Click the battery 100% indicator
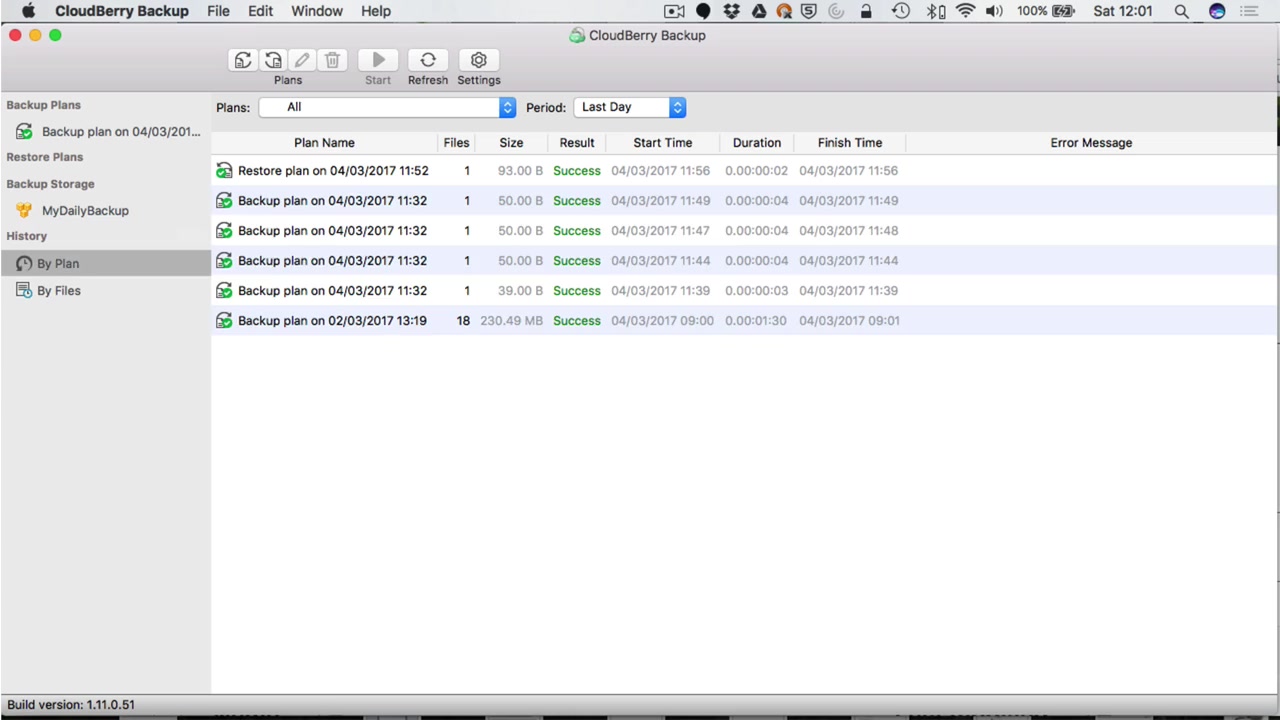 point(1045,11)
